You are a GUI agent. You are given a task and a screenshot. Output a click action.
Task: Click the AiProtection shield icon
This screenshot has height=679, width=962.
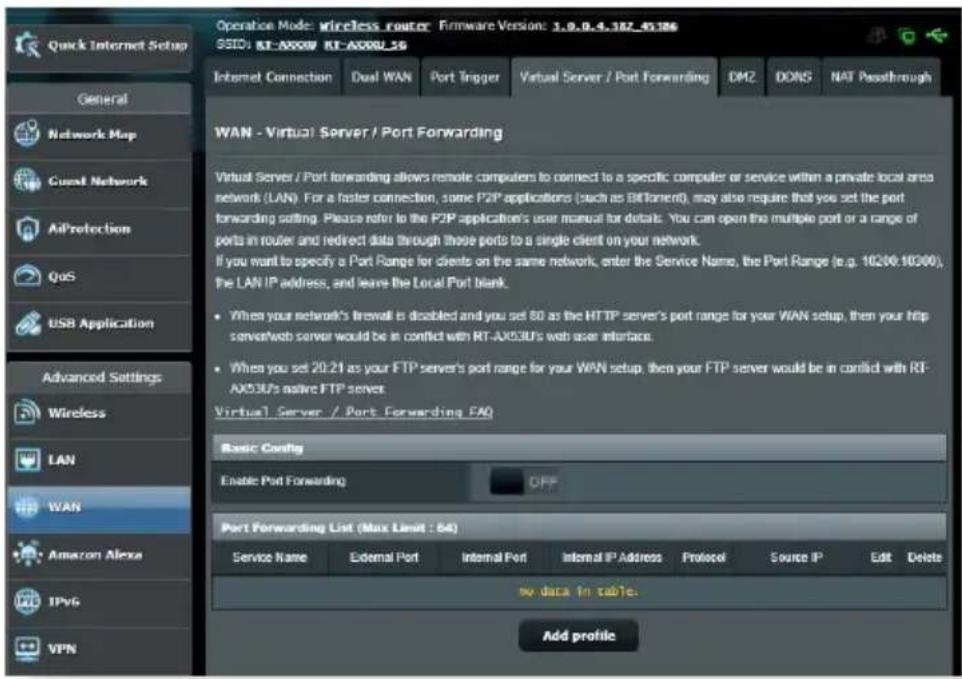coord(26,228)
